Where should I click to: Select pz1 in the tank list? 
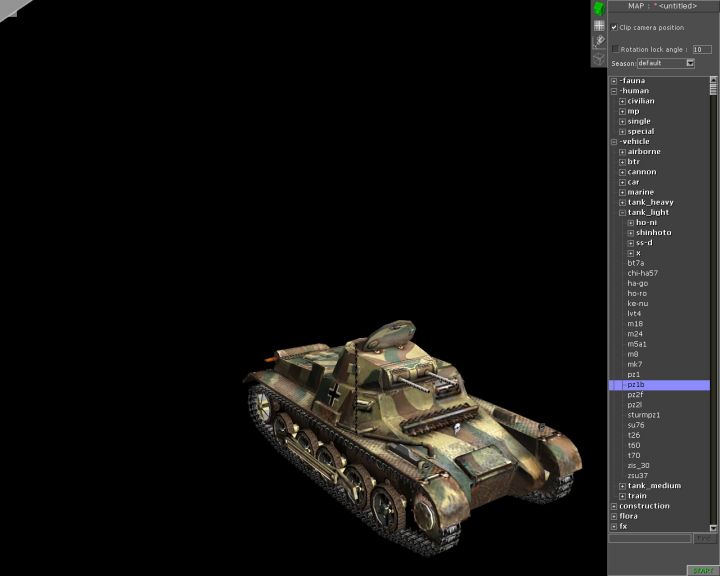pos(634,374)
